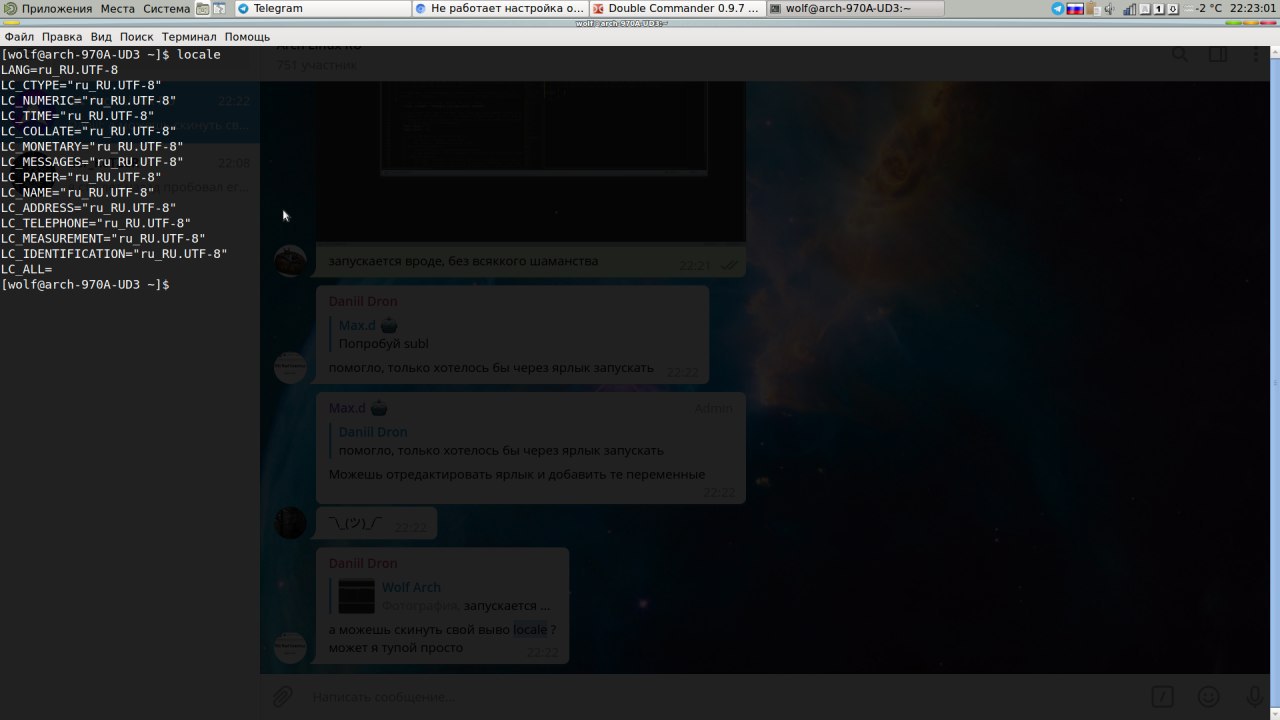Switch to the 'Не работает настройка' browser window
The width and height of the screenshot is (1280, 720).
click(499, 8)
